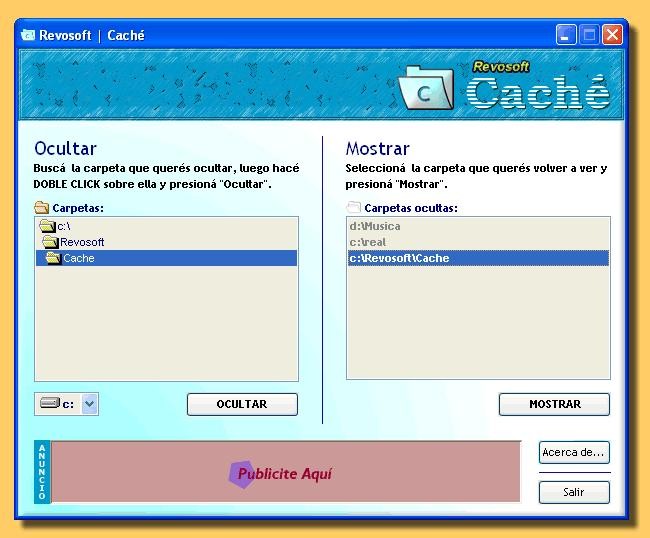
Task: Close the Revosoft Caché window
Action: click(x=612, y=35)
